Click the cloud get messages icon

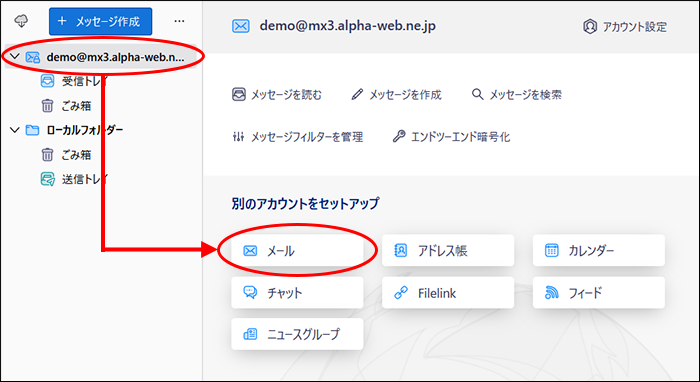(21, 21)
